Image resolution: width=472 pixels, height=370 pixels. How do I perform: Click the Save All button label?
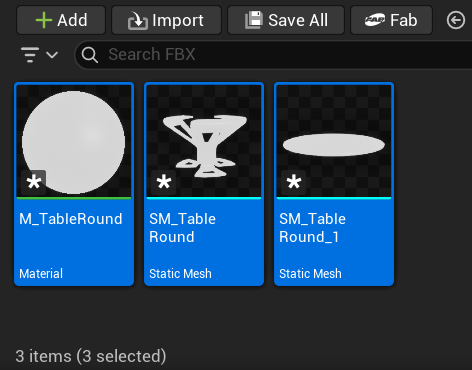(x=298, y=20)
